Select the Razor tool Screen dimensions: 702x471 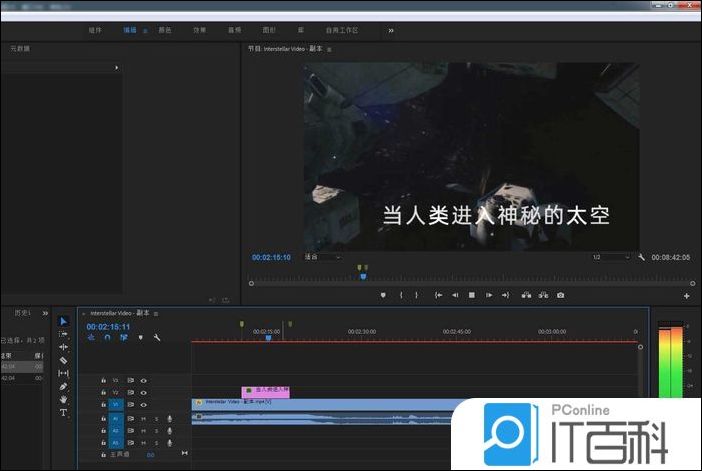click(63, 360)
